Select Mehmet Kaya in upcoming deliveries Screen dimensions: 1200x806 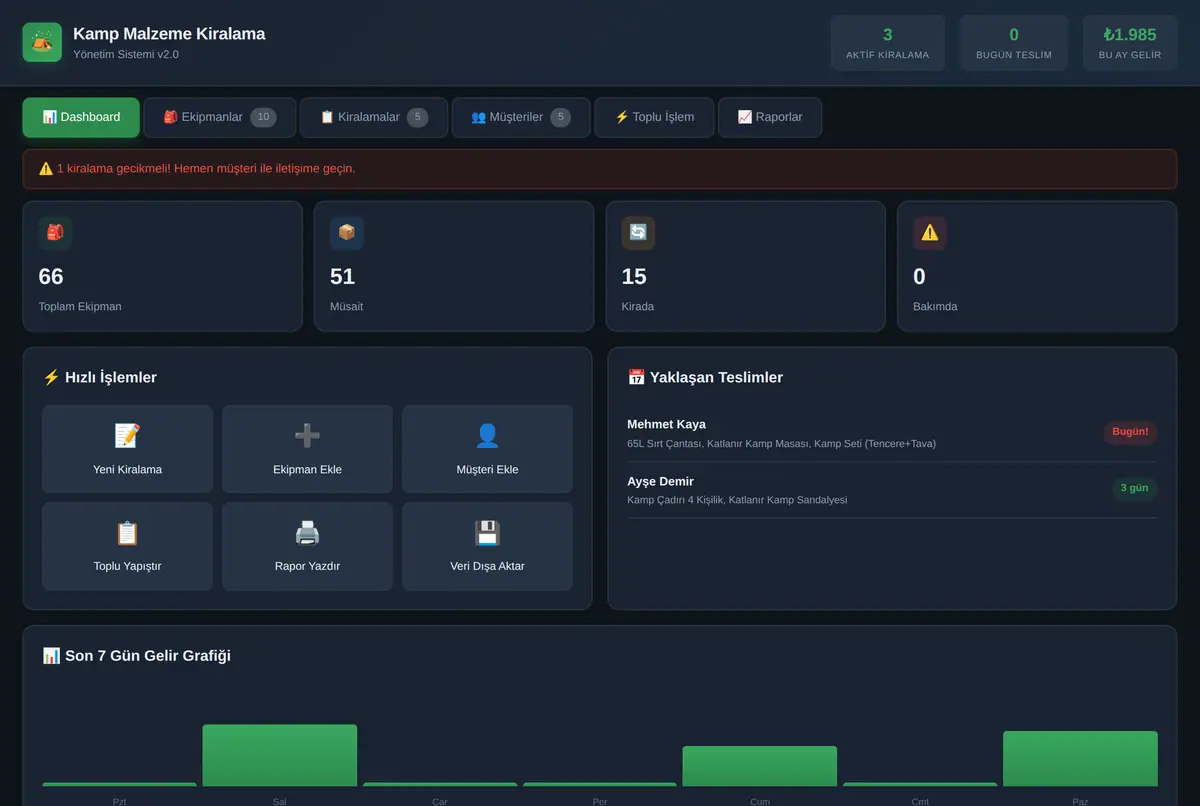point(666,424)
